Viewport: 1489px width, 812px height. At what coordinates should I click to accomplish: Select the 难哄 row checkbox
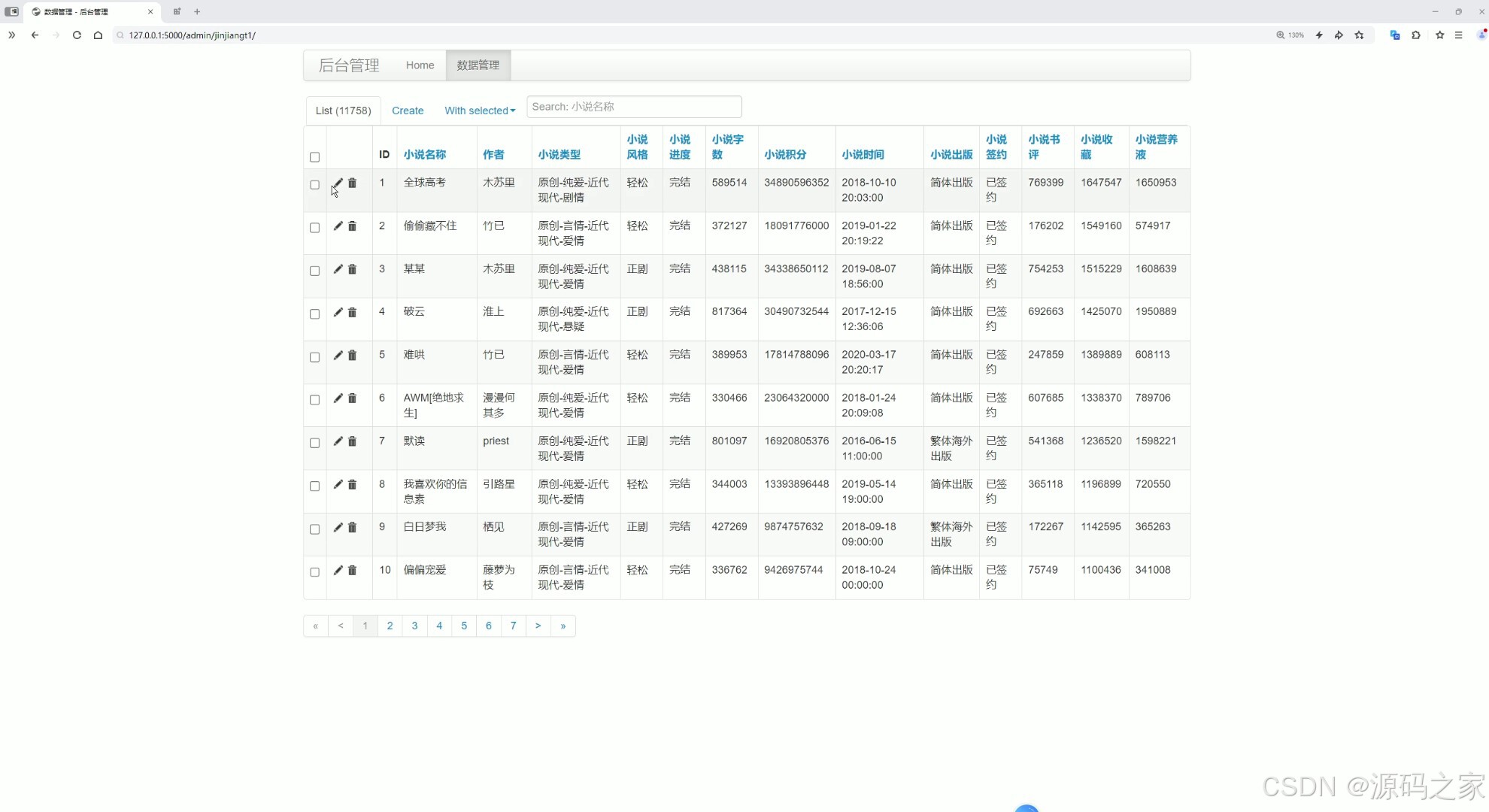tap(315, 357)
